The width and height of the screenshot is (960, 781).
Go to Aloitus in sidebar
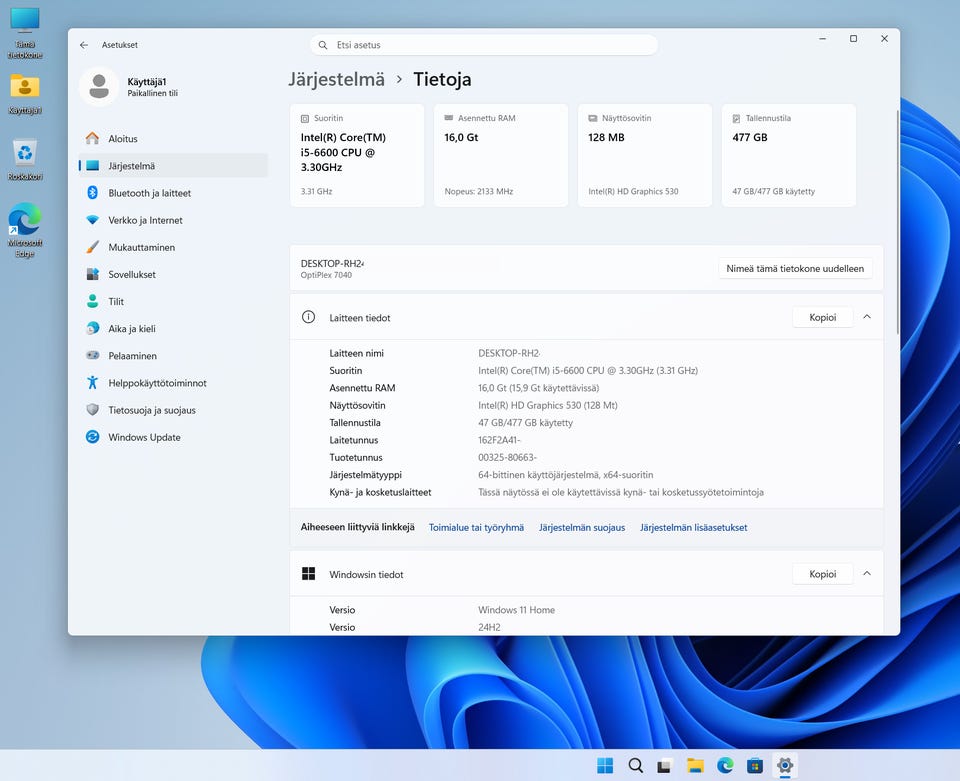coord(174,138)
